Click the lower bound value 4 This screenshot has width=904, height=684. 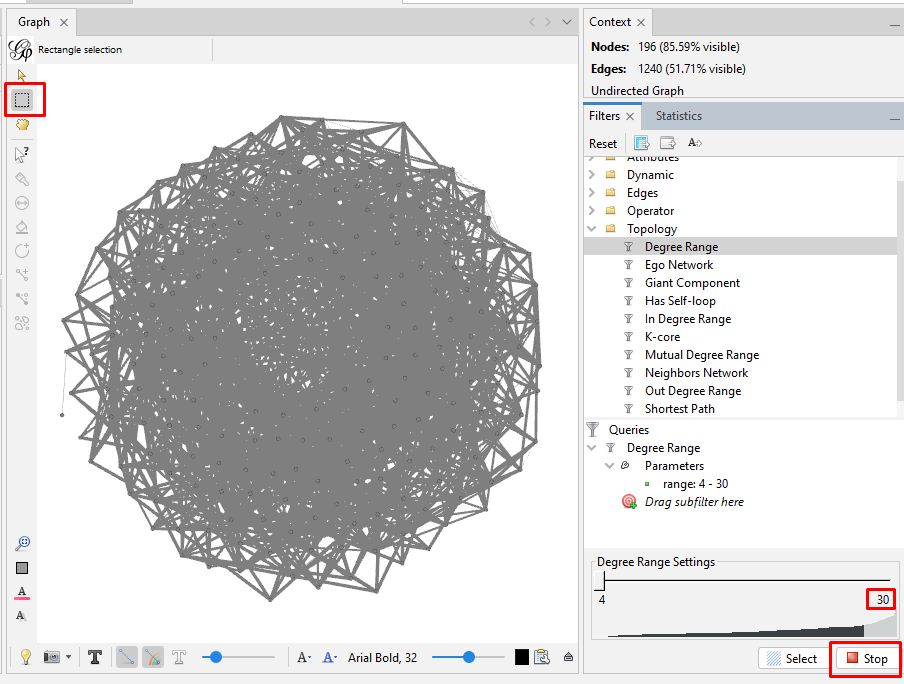pyautogui.click(x=602, y=600)
